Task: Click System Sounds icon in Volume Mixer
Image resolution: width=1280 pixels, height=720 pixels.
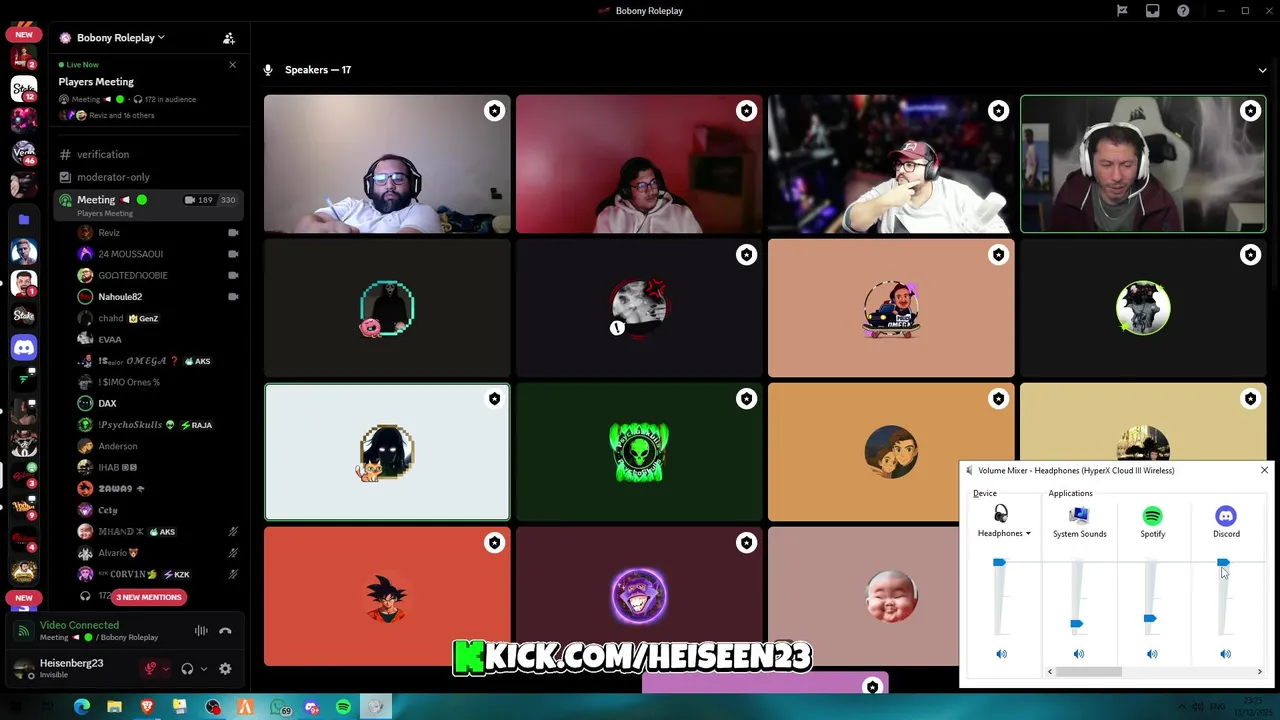Action: pos(1079,516)
